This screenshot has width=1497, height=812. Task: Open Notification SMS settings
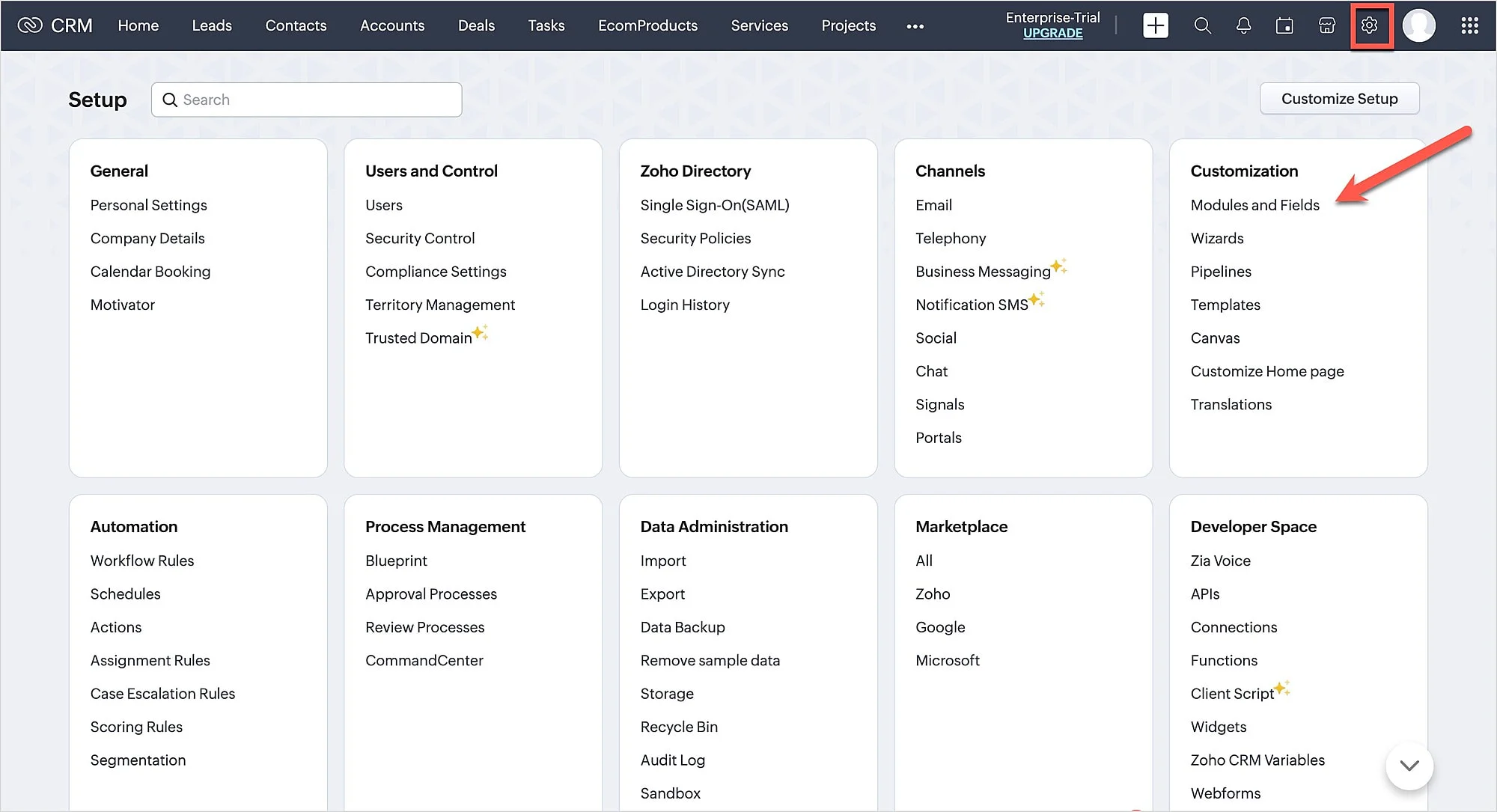pos(972,305)
